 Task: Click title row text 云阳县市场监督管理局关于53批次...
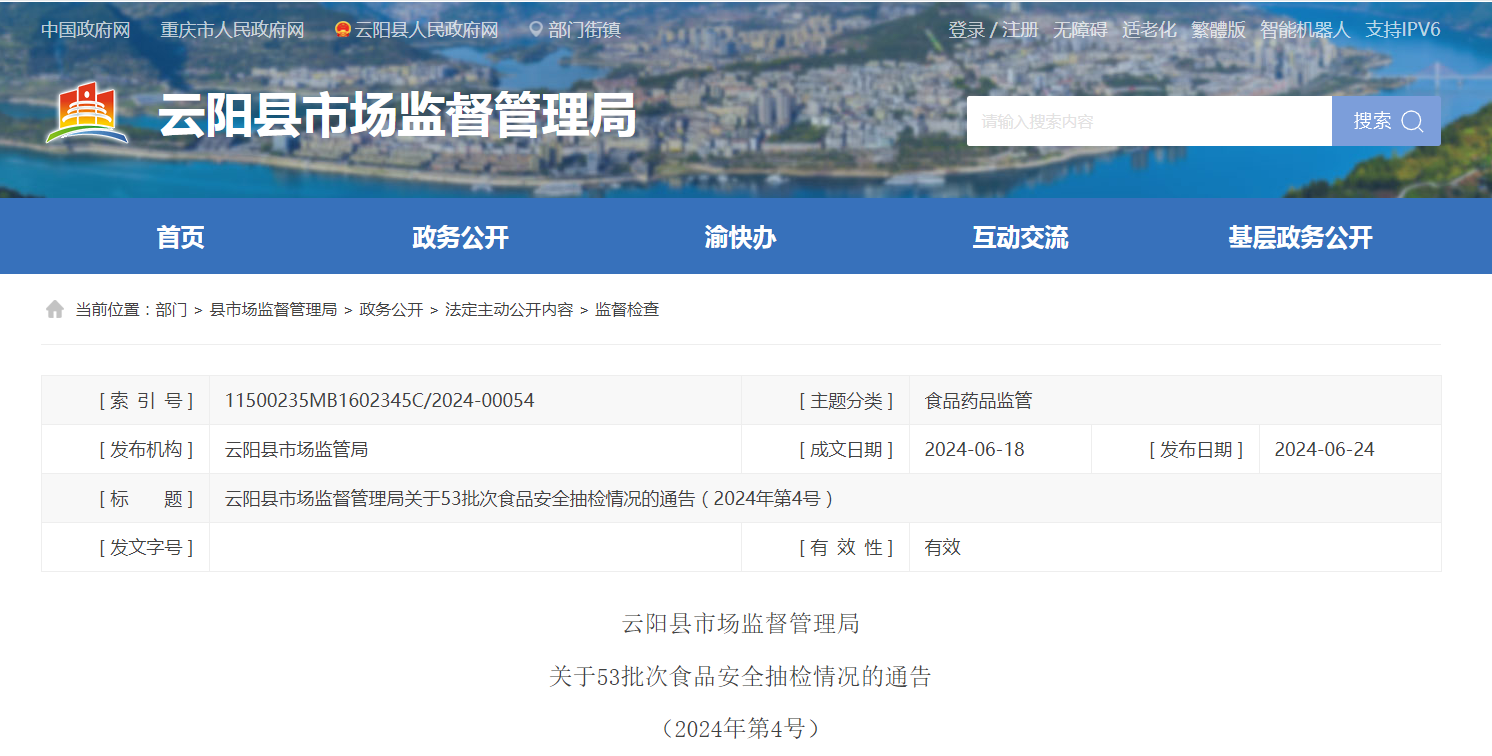[x=529, y=499]
